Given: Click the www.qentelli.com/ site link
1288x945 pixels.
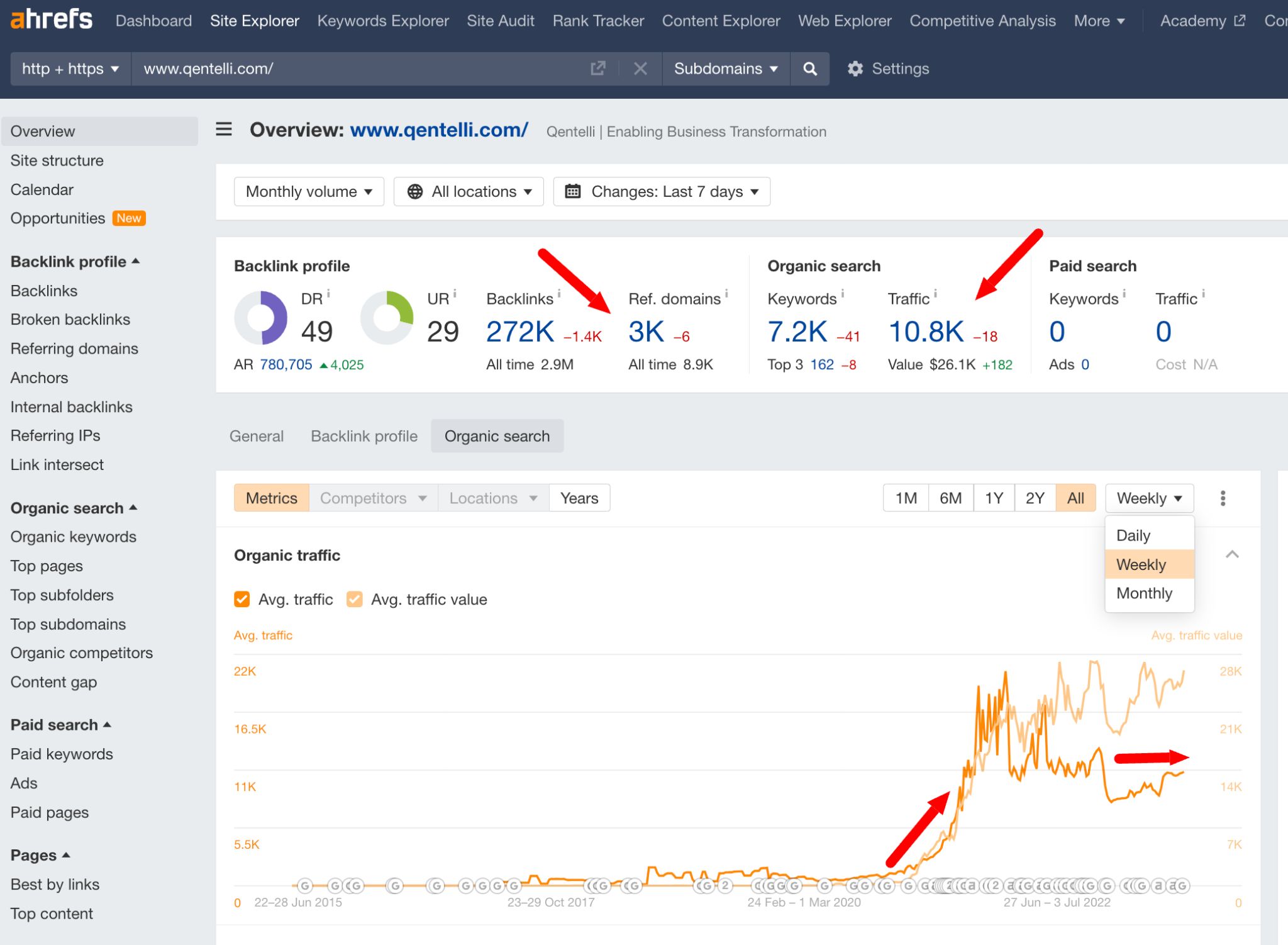Looking at the screenshot, I should pos(440,131).
